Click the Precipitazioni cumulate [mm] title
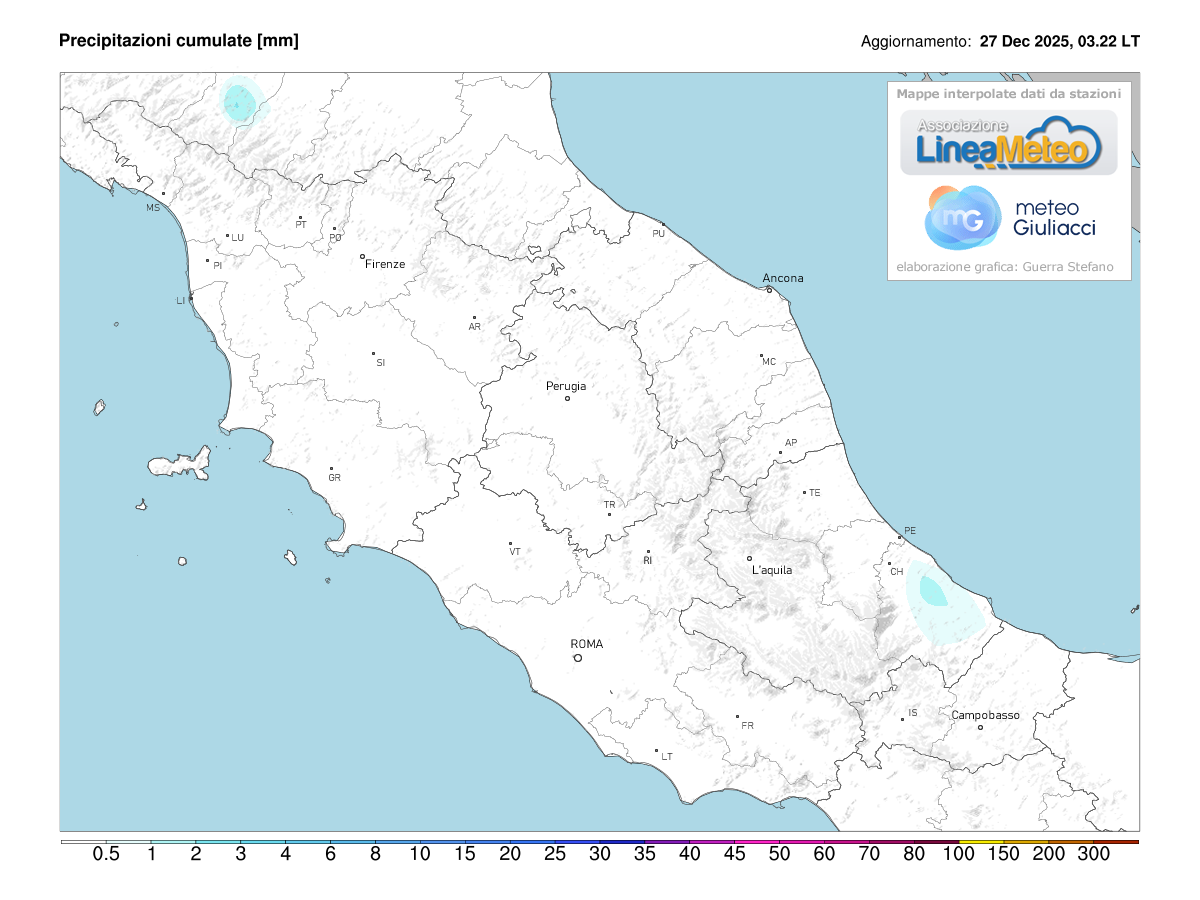The width and height of the screenshot is (1200, 900). (179, 40)
